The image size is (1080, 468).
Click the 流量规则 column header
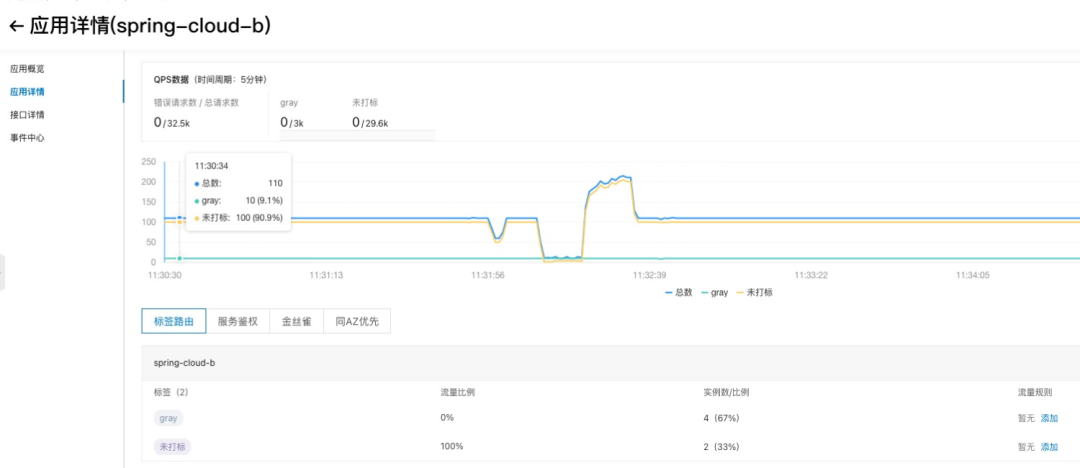click(1035, 392)
